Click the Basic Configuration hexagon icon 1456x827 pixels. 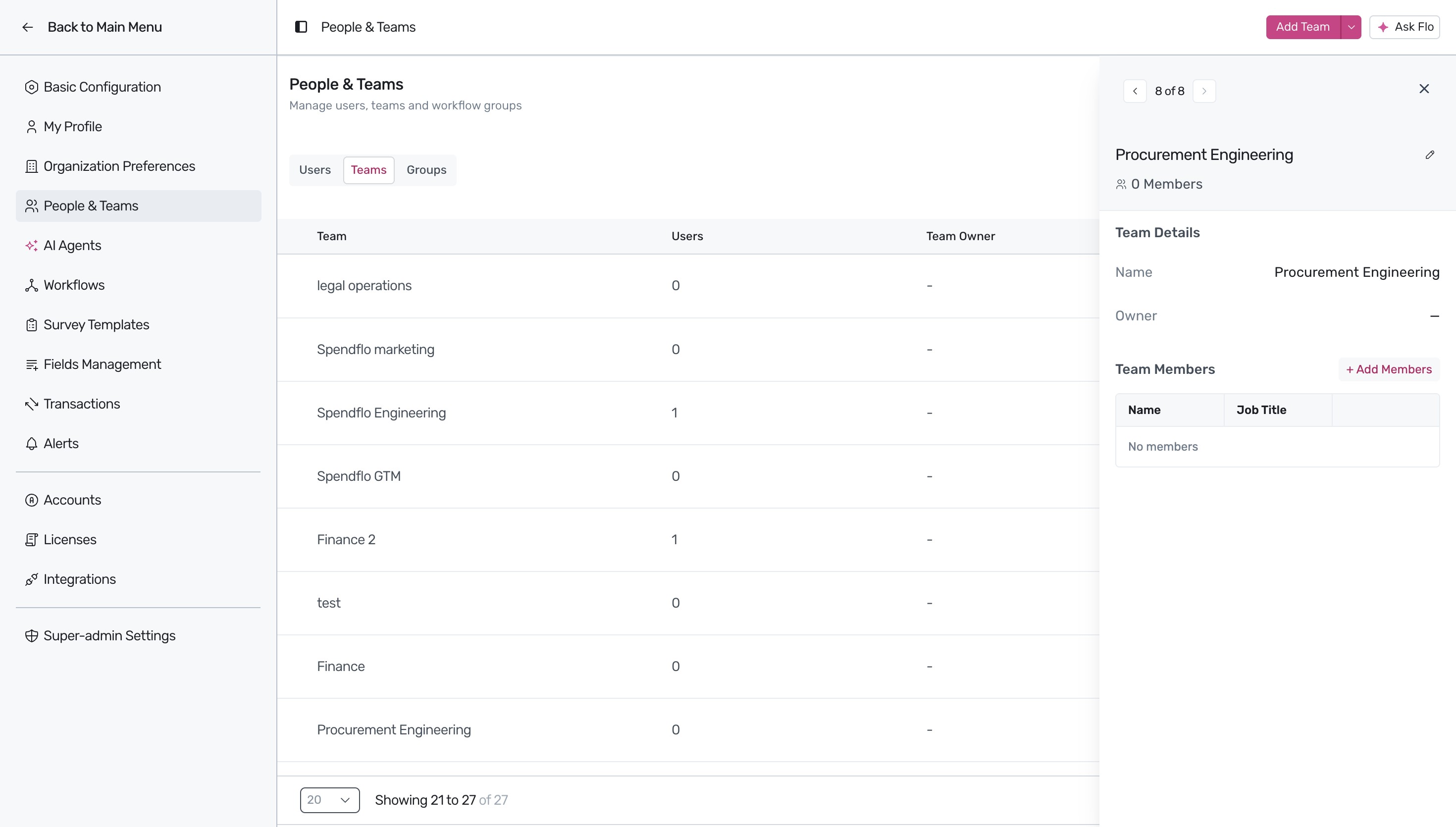[31, 87]
